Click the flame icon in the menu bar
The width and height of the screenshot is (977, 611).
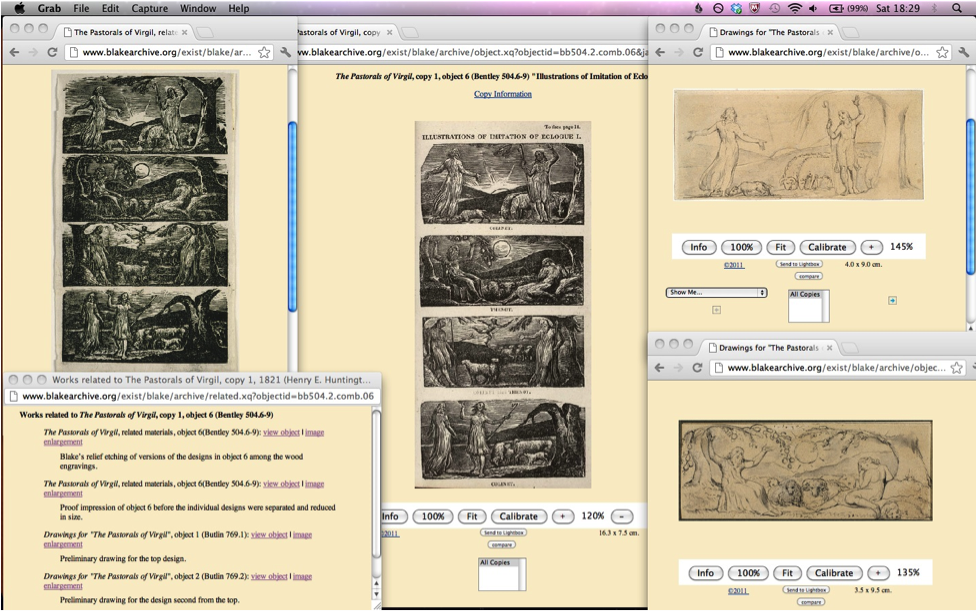(699, 8)
